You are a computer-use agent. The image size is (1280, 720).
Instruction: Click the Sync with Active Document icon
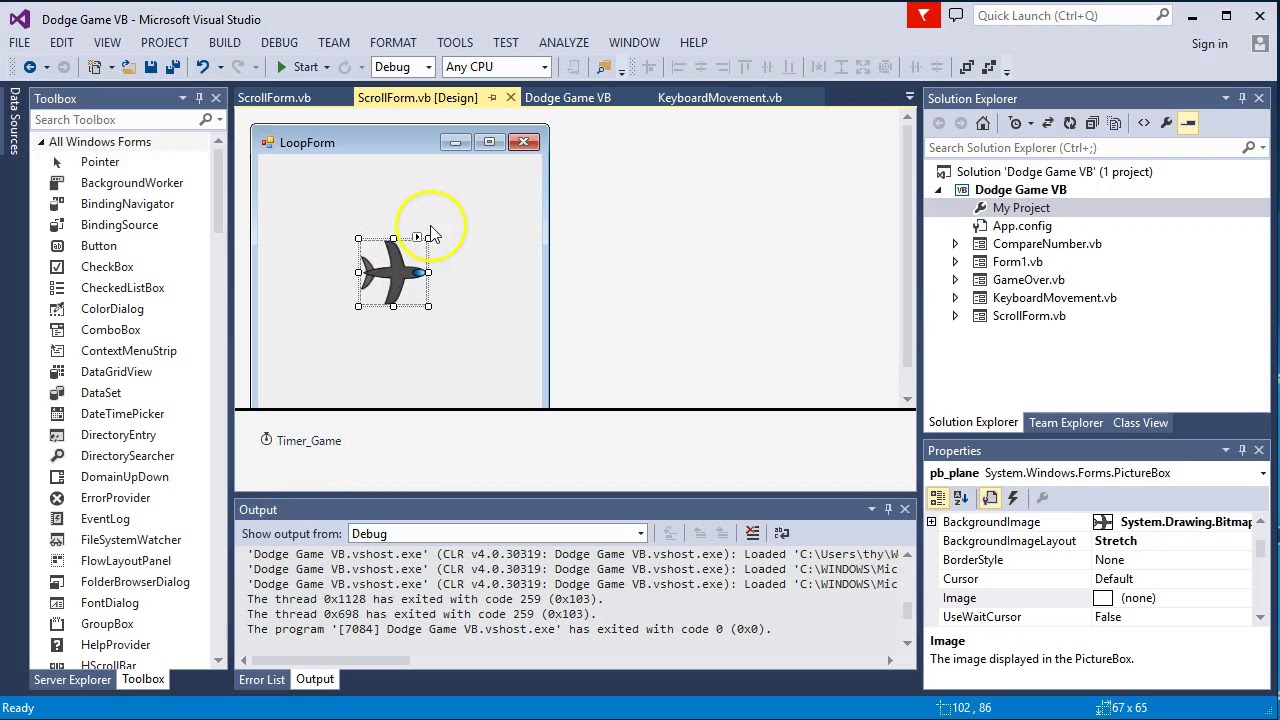[x=1047, y=123]
